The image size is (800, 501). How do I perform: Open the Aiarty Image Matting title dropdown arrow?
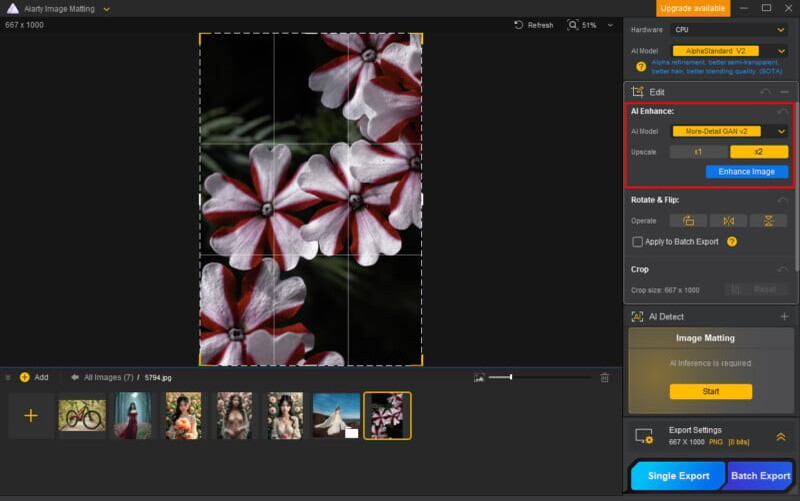[106, 9]
